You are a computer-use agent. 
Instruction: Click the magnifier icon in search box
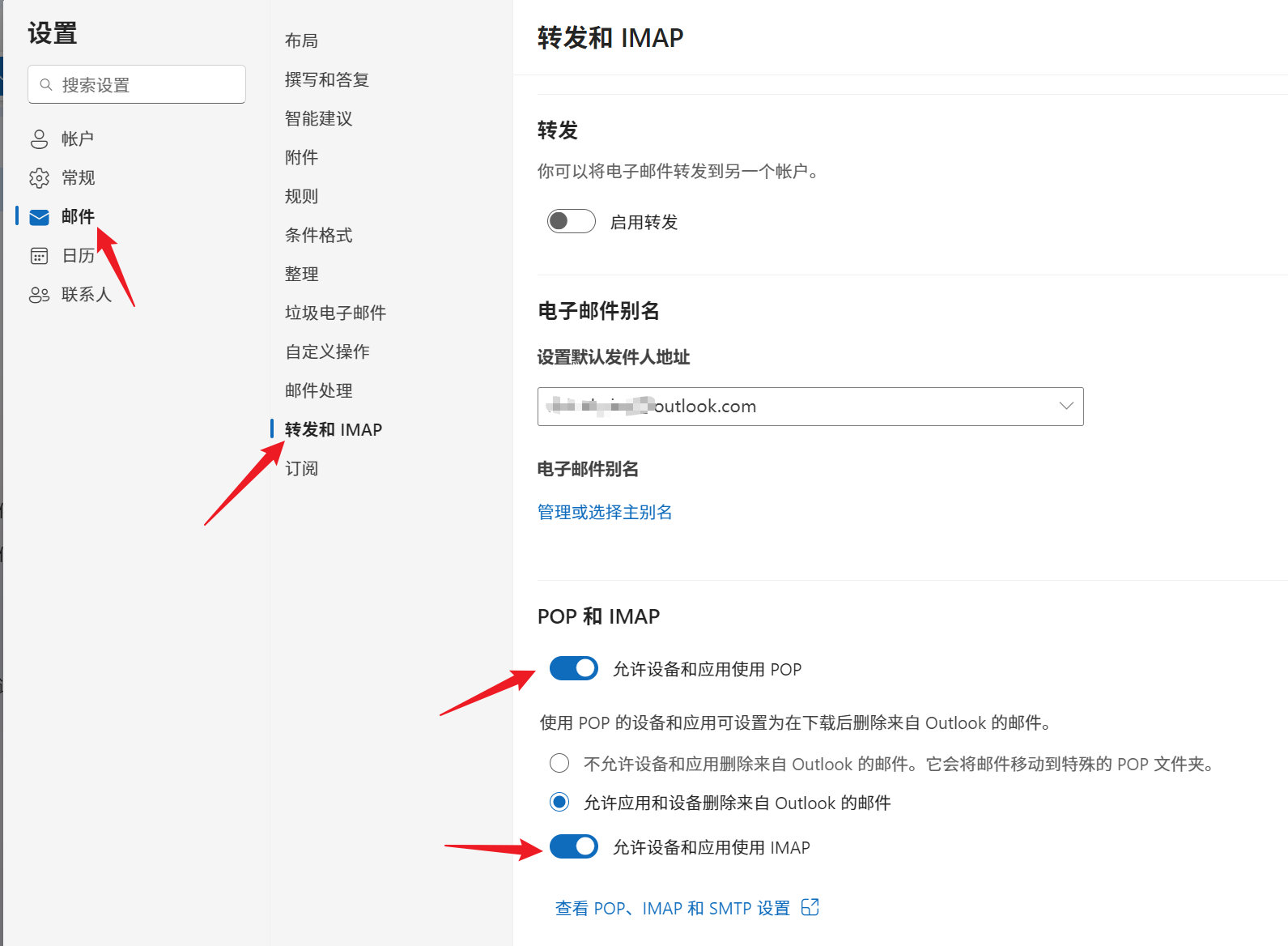tap(46, 85)
